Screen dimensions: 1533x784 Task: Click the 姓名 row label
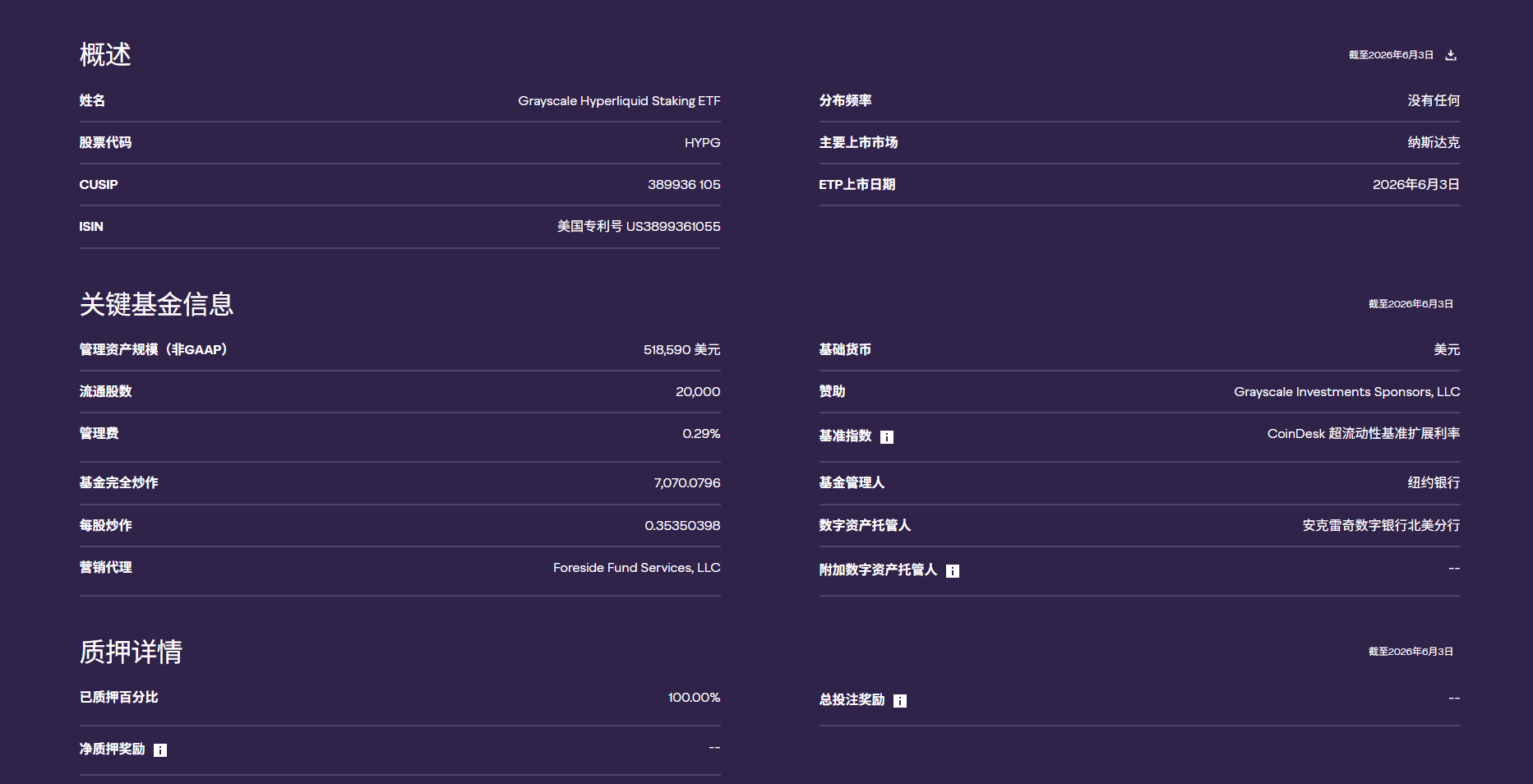(x=92, y=101)
